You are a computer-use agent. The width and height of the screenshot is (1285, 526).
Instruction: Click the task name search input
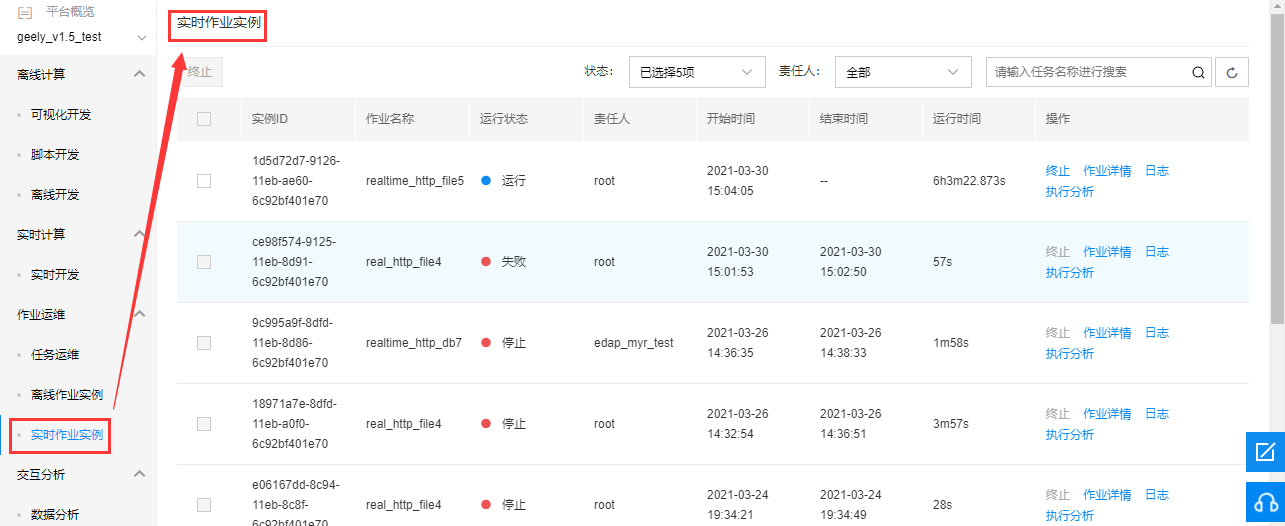[1087, 72]
